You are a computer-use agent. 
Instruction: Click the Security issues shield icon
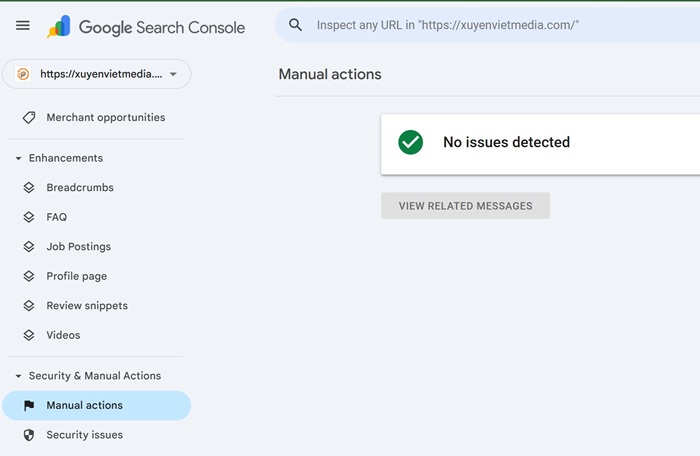(x=29, y=435)
